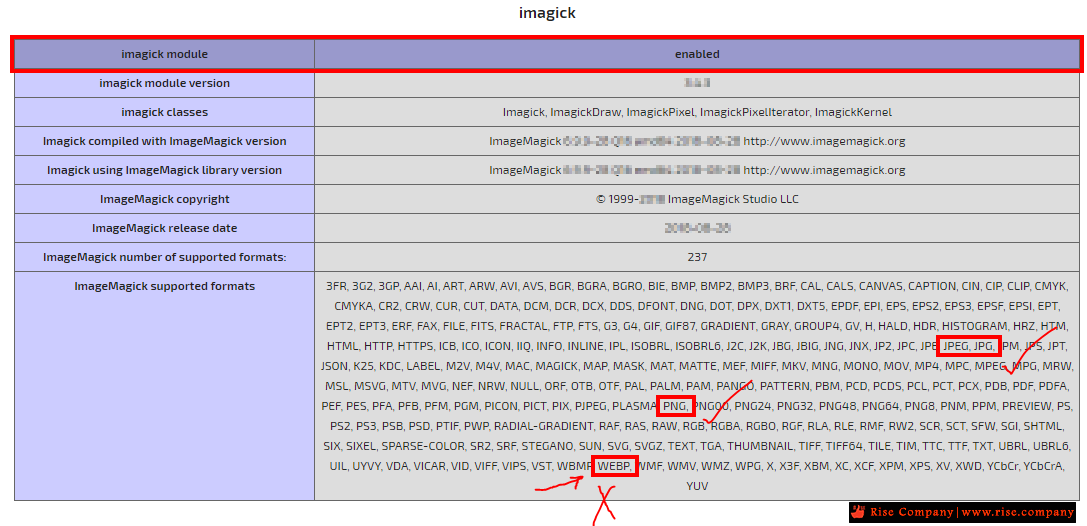Screen dimensions: 1087x526
Task: Select "INLINE" in the formats list
Action: (585, 346)
